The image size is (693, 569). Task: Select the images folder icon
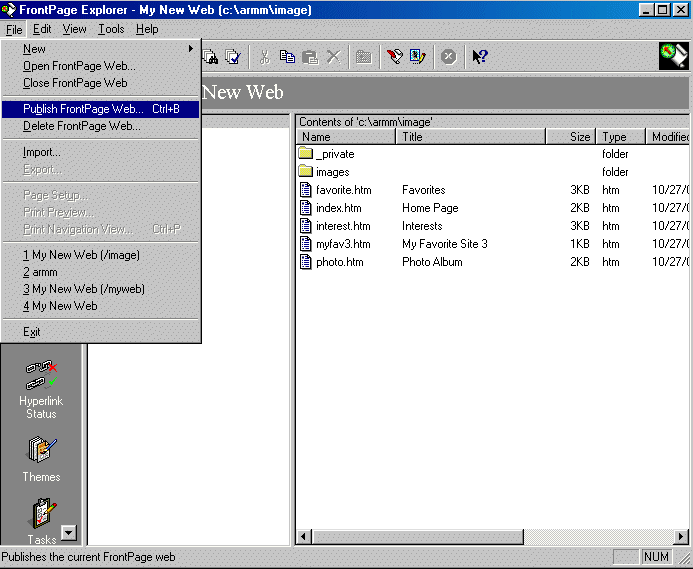coord(305,171)
